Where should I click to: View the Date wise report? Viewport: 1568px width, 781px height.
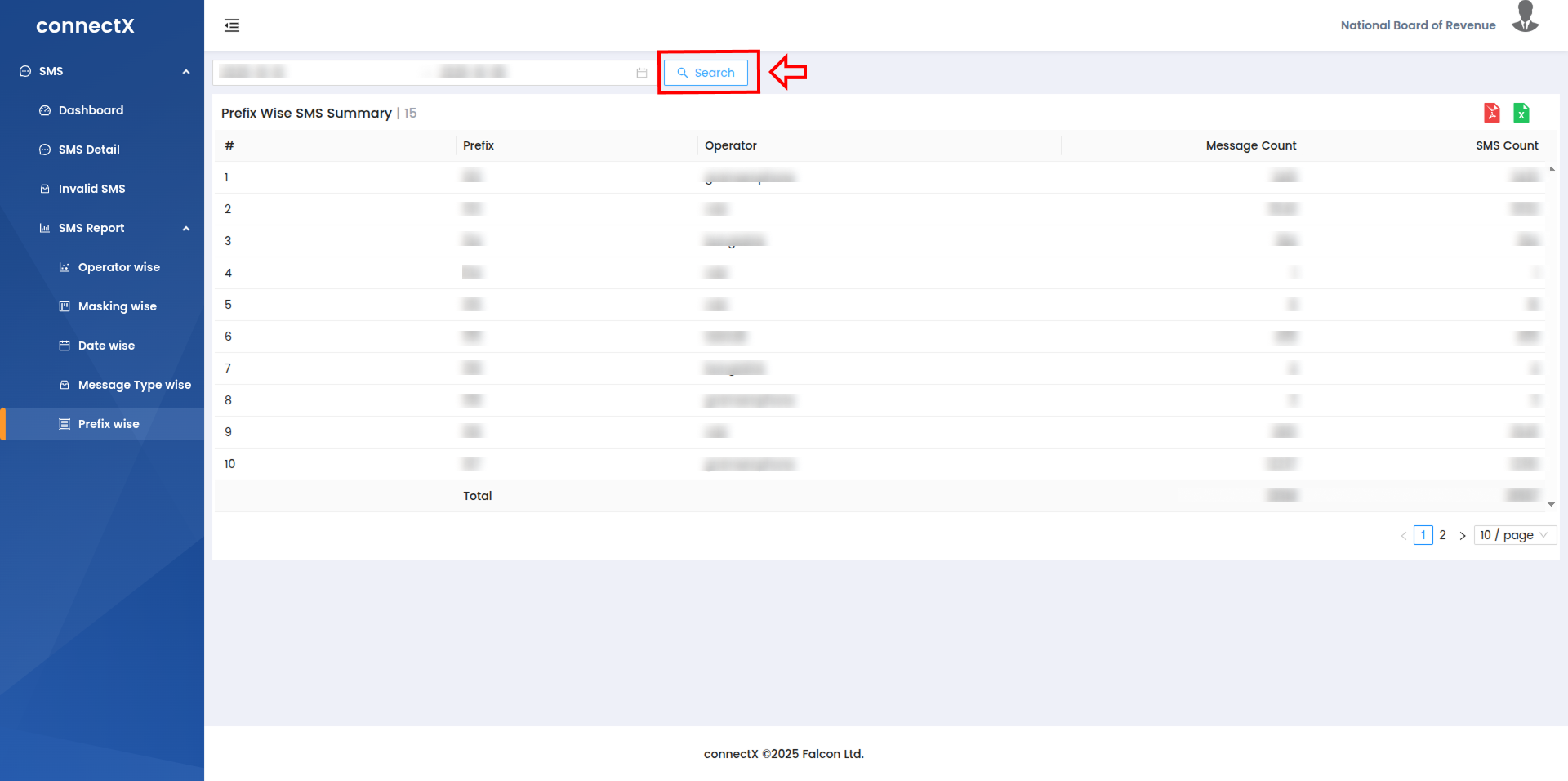pos(106,346)
